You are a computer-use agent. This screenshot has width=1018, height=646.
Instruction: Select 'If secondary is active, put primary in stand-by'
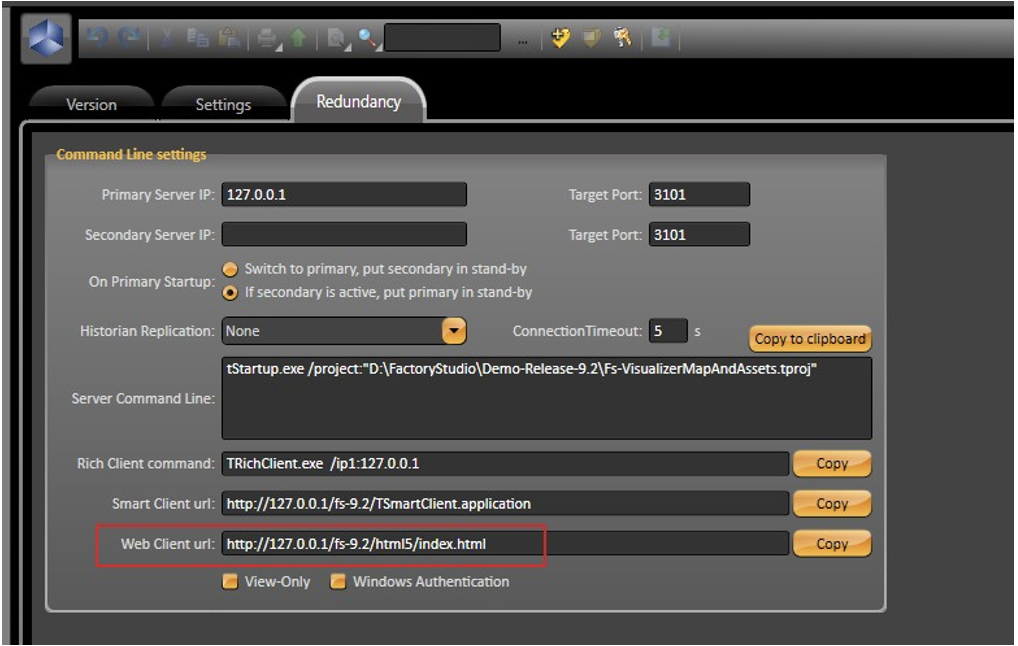[230, 293]
